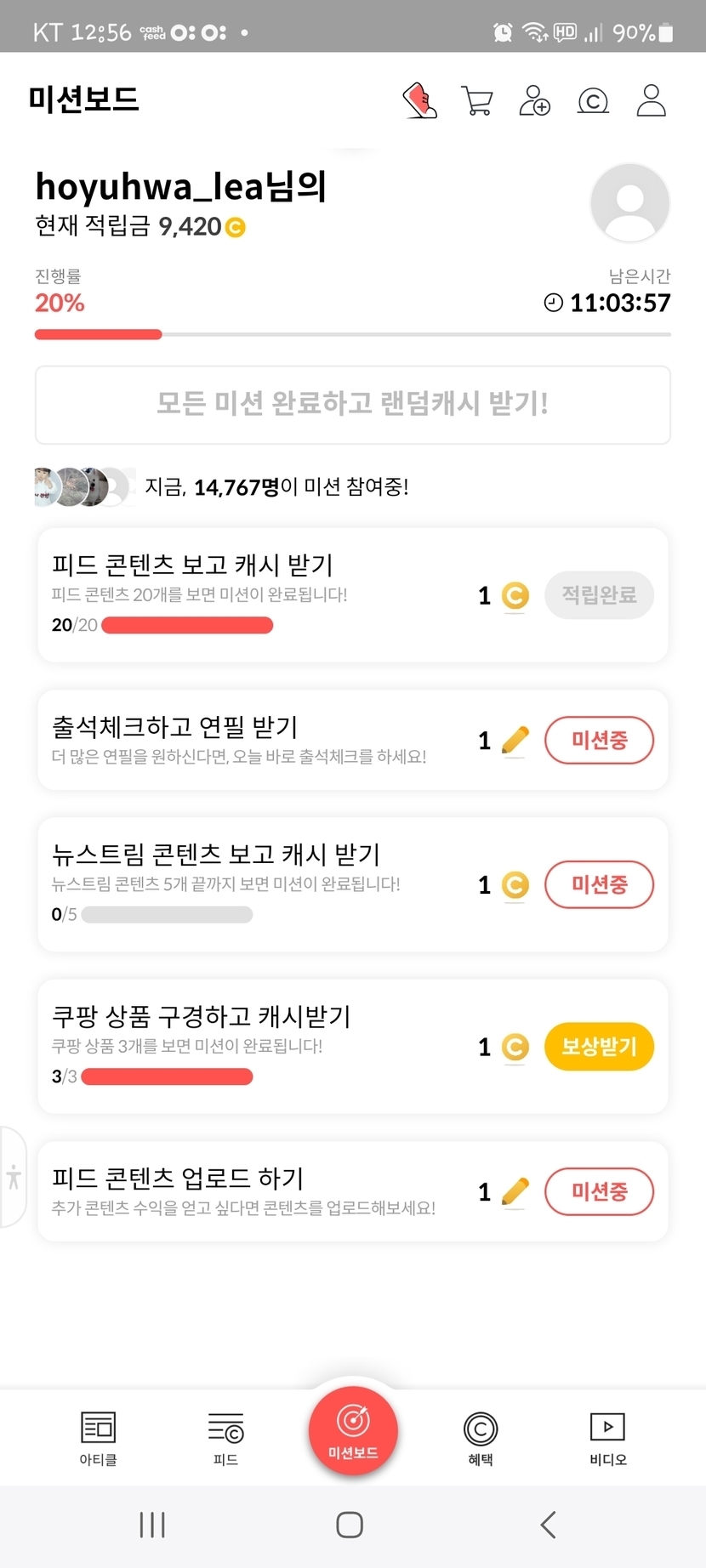Open the my profile icon in header

pos(651,100)
